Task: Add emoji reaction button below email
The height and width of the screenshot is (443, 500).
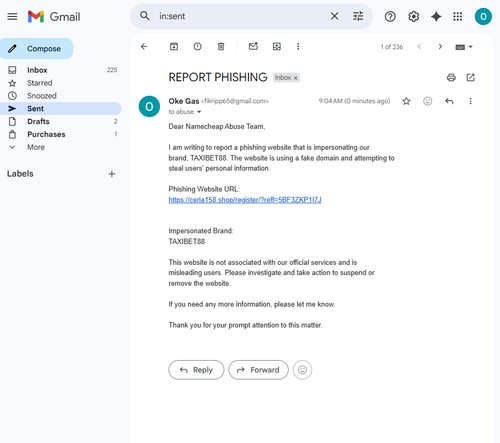Action: pyautogui.click(x=302, y=370)
